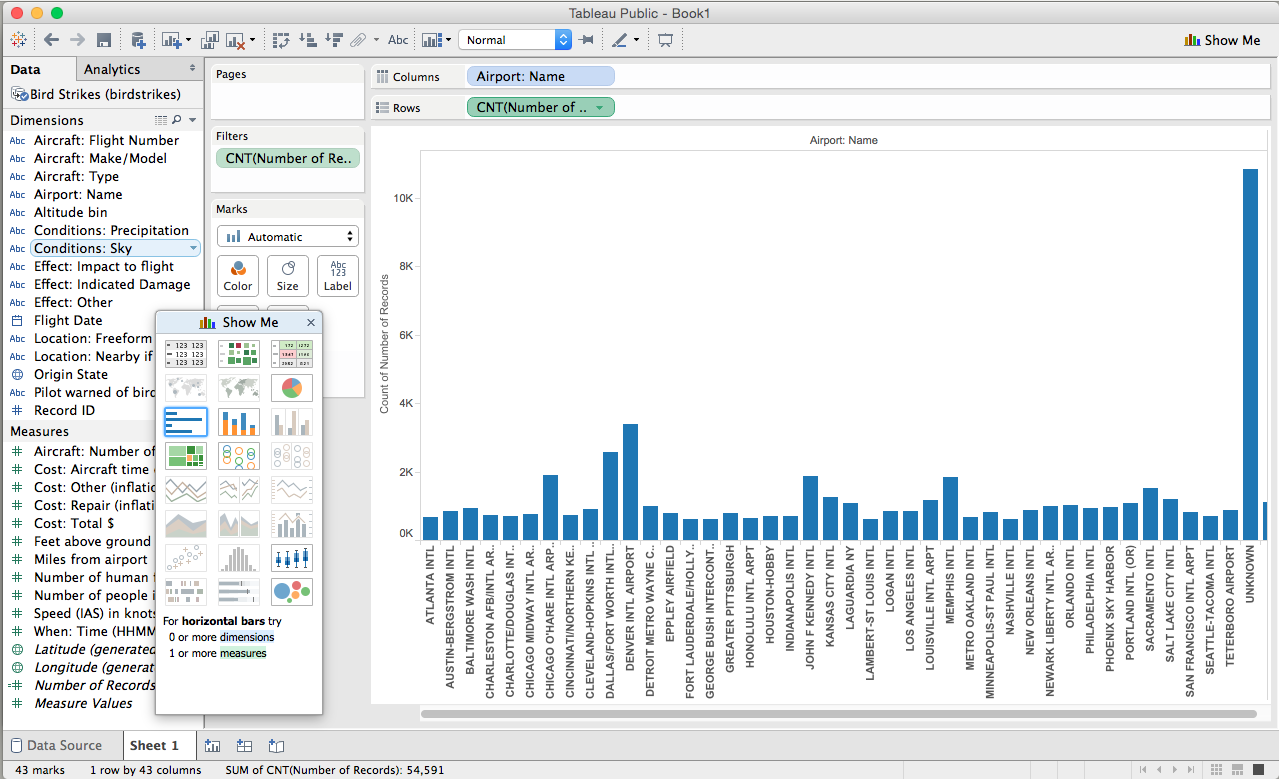This screenshot has height=779, width=1279.
Task: Click the Presentation Mode icon
Action: (665, 40)
